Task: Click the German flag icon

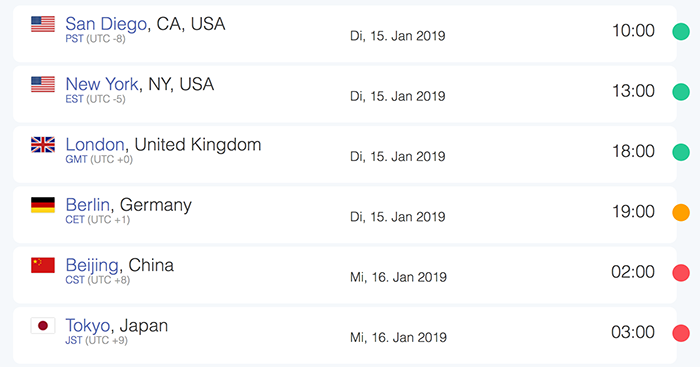Action: [43, 205]
